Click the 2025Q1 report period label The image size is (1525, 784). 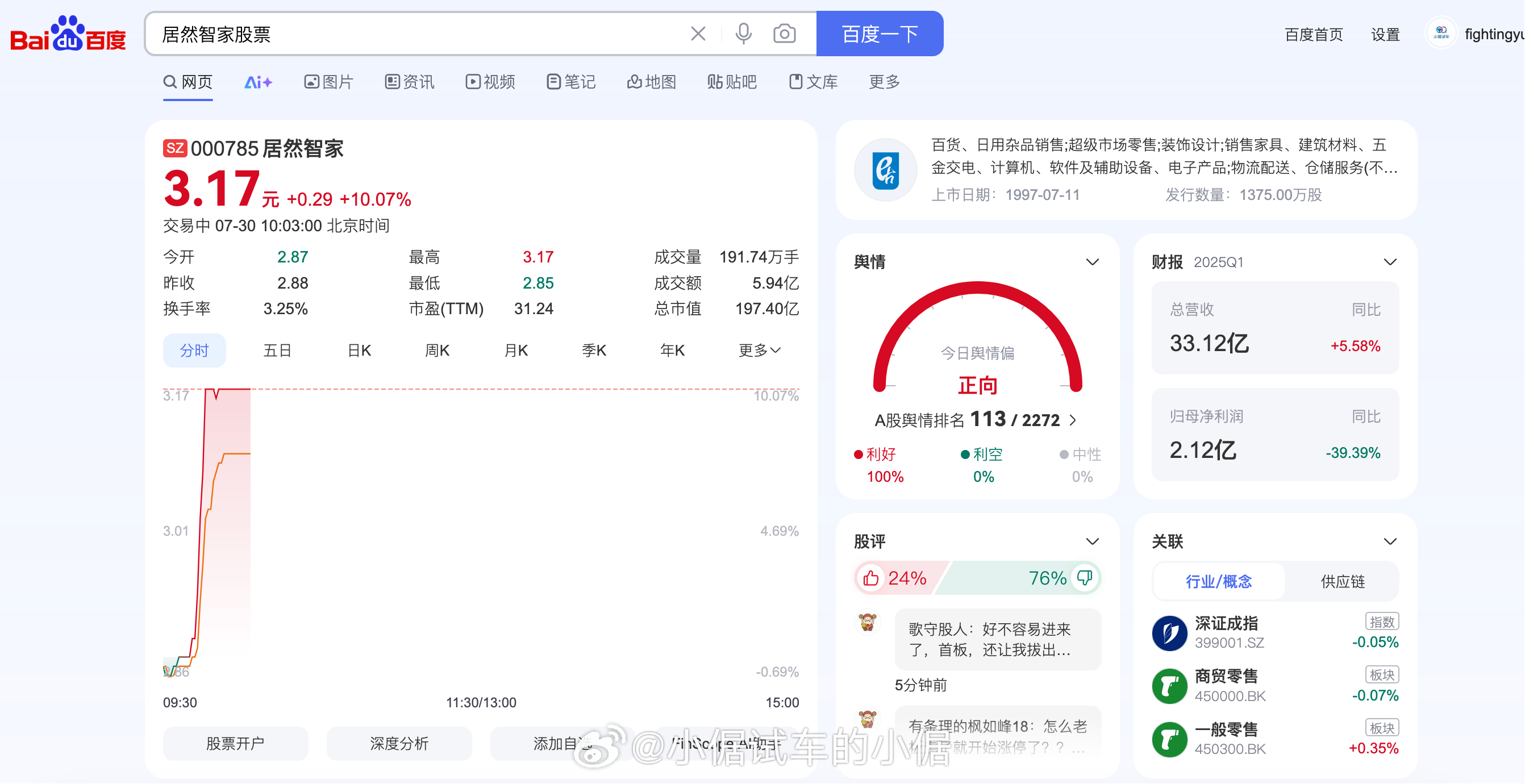point(1218,262)
